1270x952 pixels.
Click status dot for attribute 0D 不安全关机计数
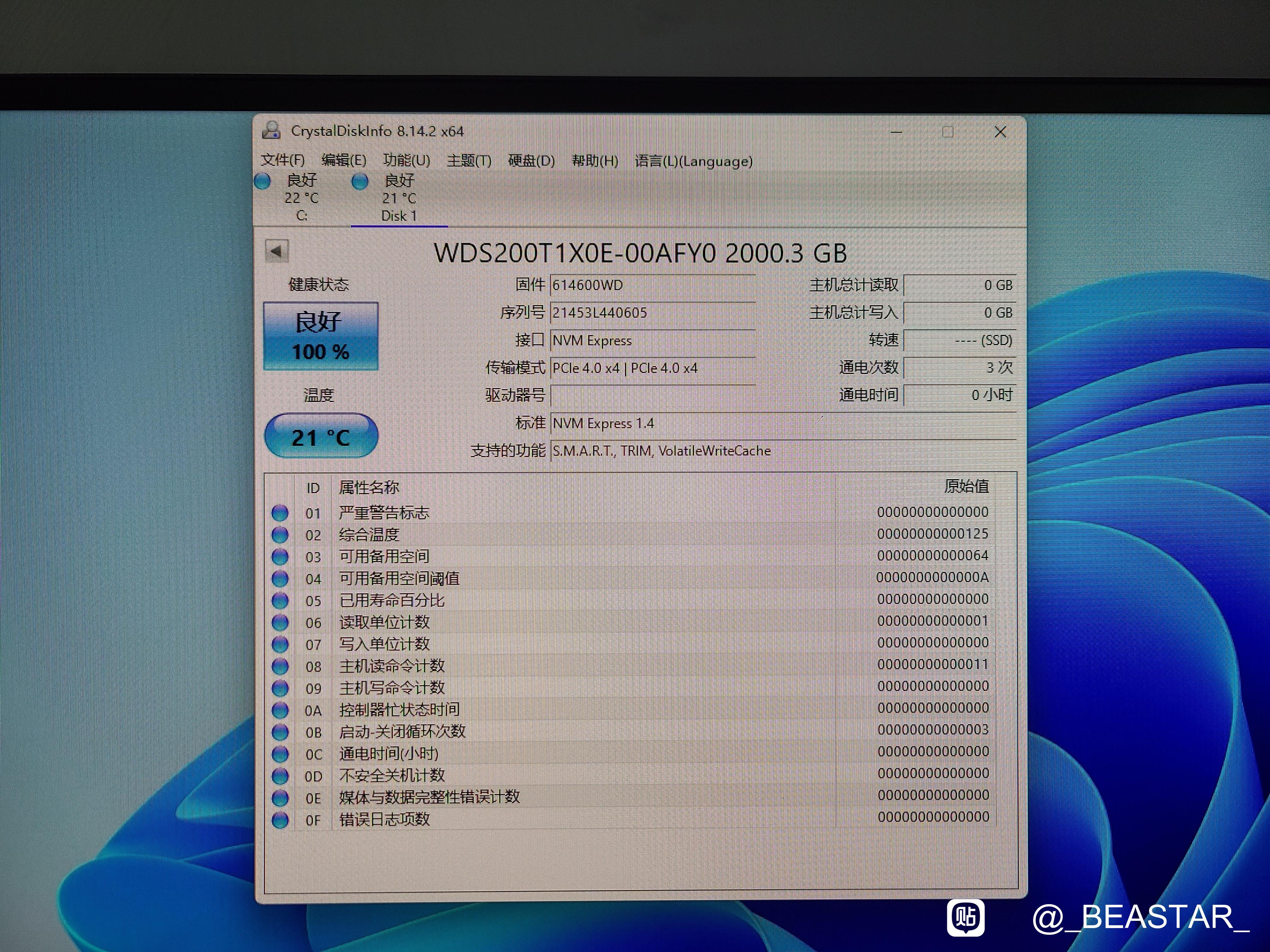[280, 776]
